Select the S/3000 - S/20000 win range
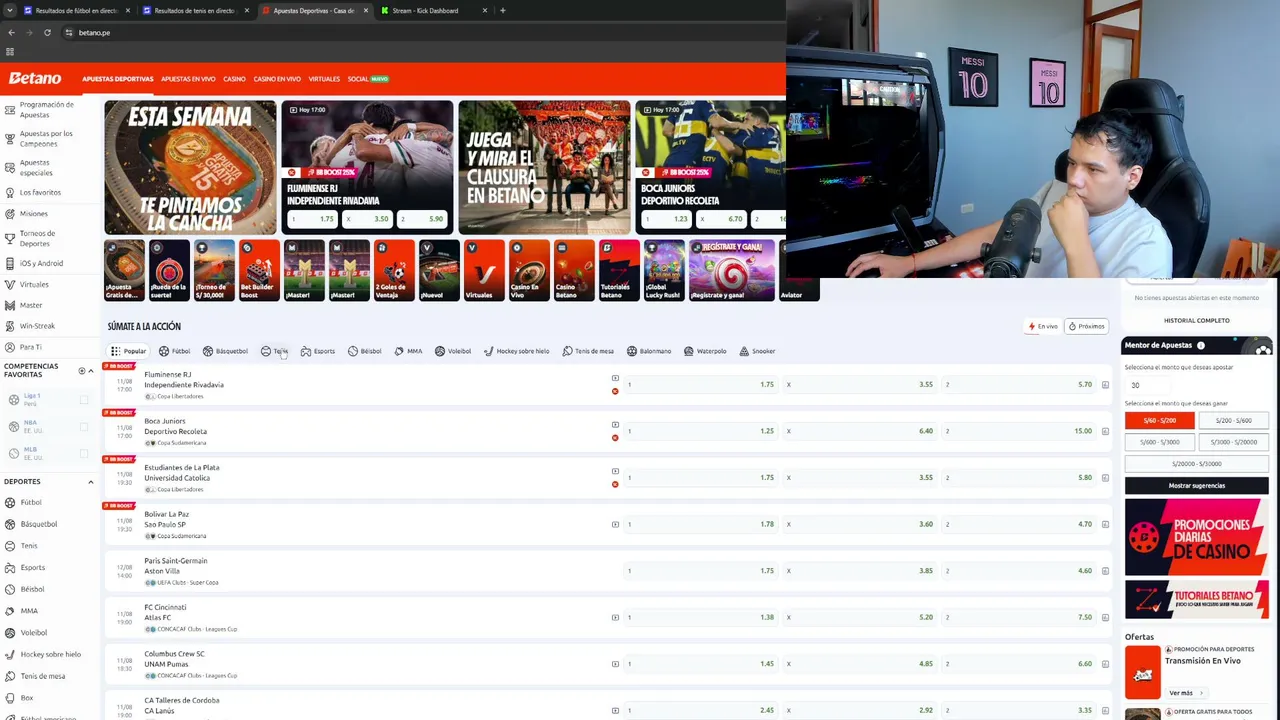 pyautogui.click(x=1233, y=442)
